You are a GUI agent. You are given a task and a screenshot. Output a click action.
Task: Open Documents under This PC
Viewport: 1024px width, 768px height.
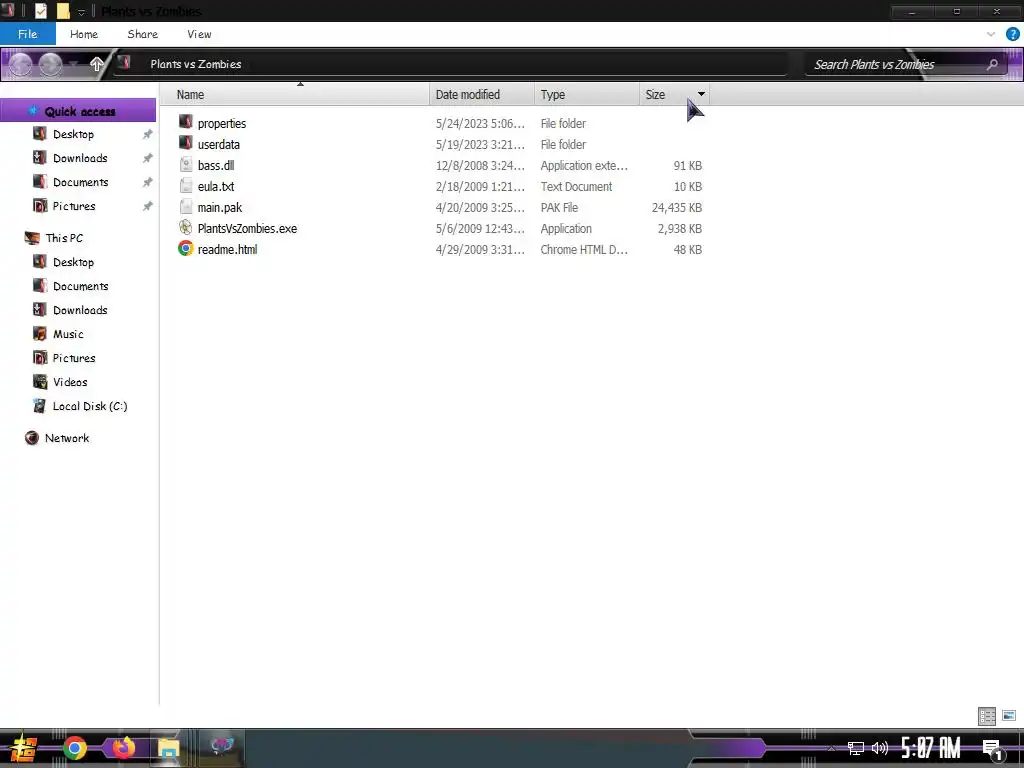coord(80,286)
